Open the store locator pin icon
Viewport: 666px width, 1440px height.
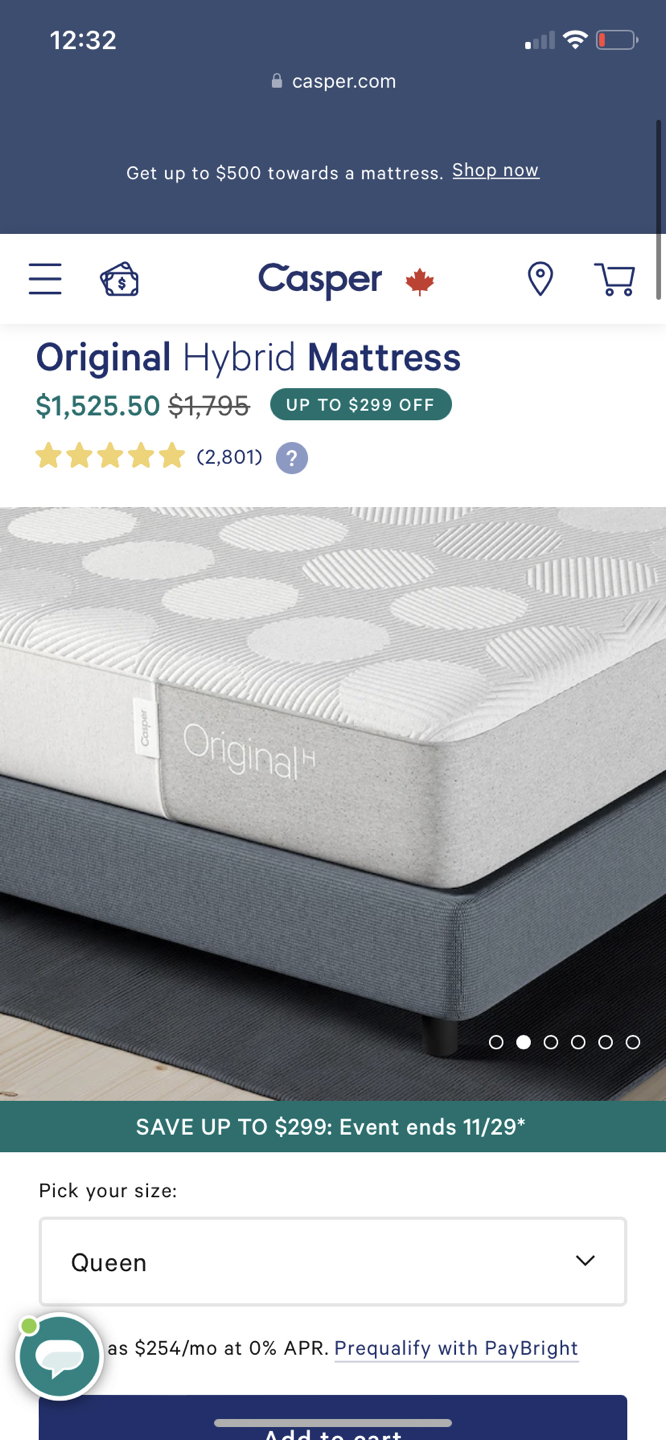(540, 279)
